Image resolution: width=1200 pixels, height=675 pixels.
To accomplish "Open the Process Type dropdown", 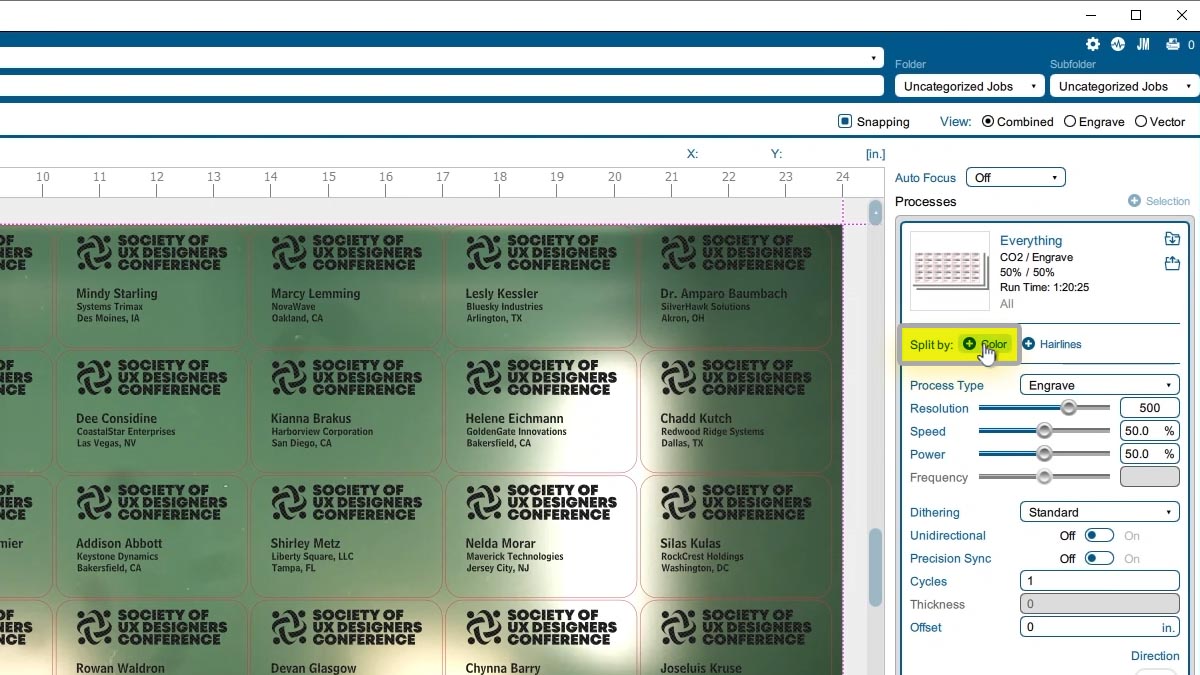I will coord(1099,385).
